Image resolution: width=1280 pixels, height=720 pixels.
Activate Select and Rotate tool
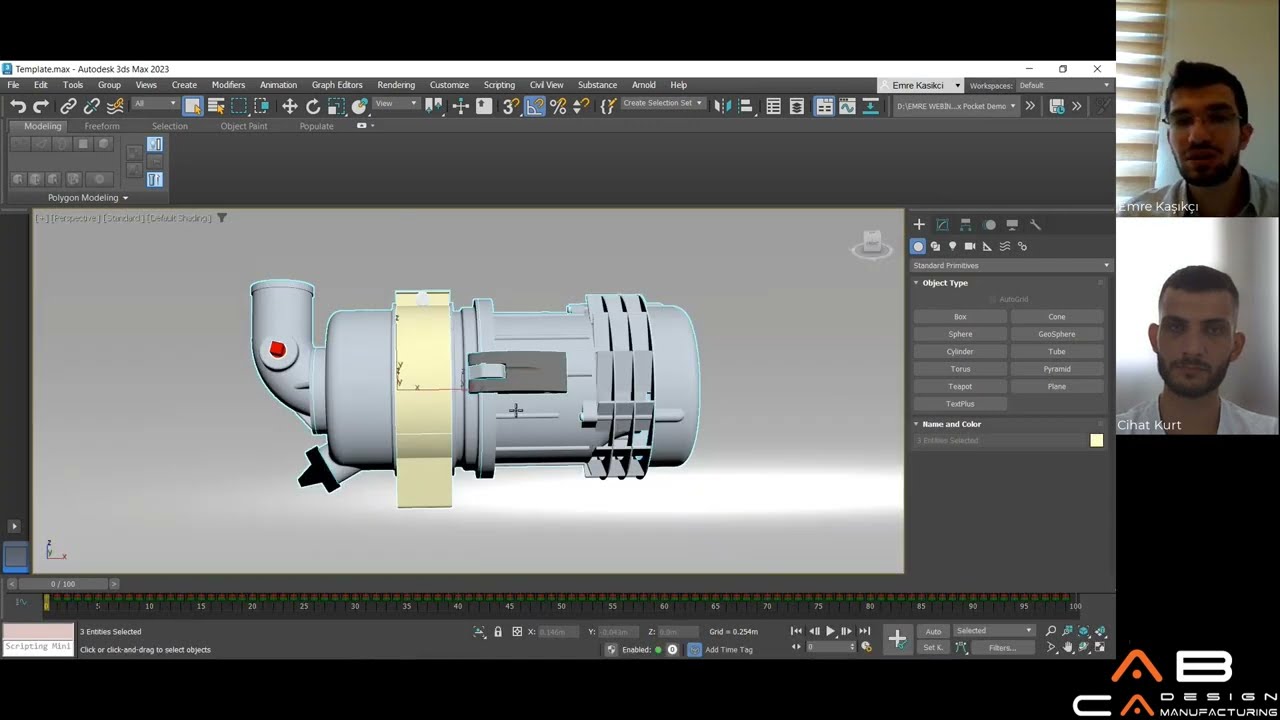(313, 106)
